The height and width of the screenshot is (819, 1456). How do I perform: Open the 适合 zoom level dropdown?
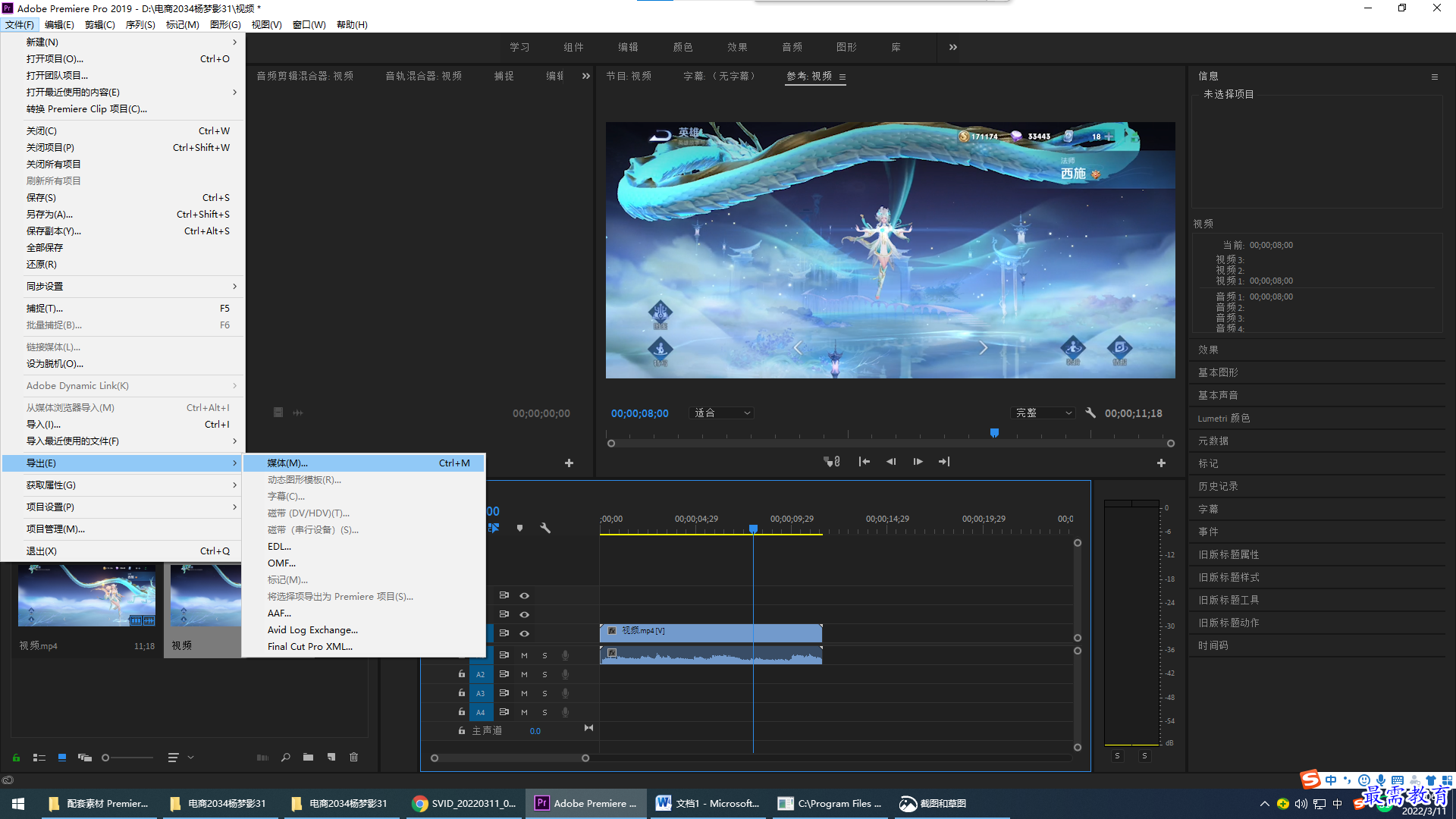(x=722, y=413)
